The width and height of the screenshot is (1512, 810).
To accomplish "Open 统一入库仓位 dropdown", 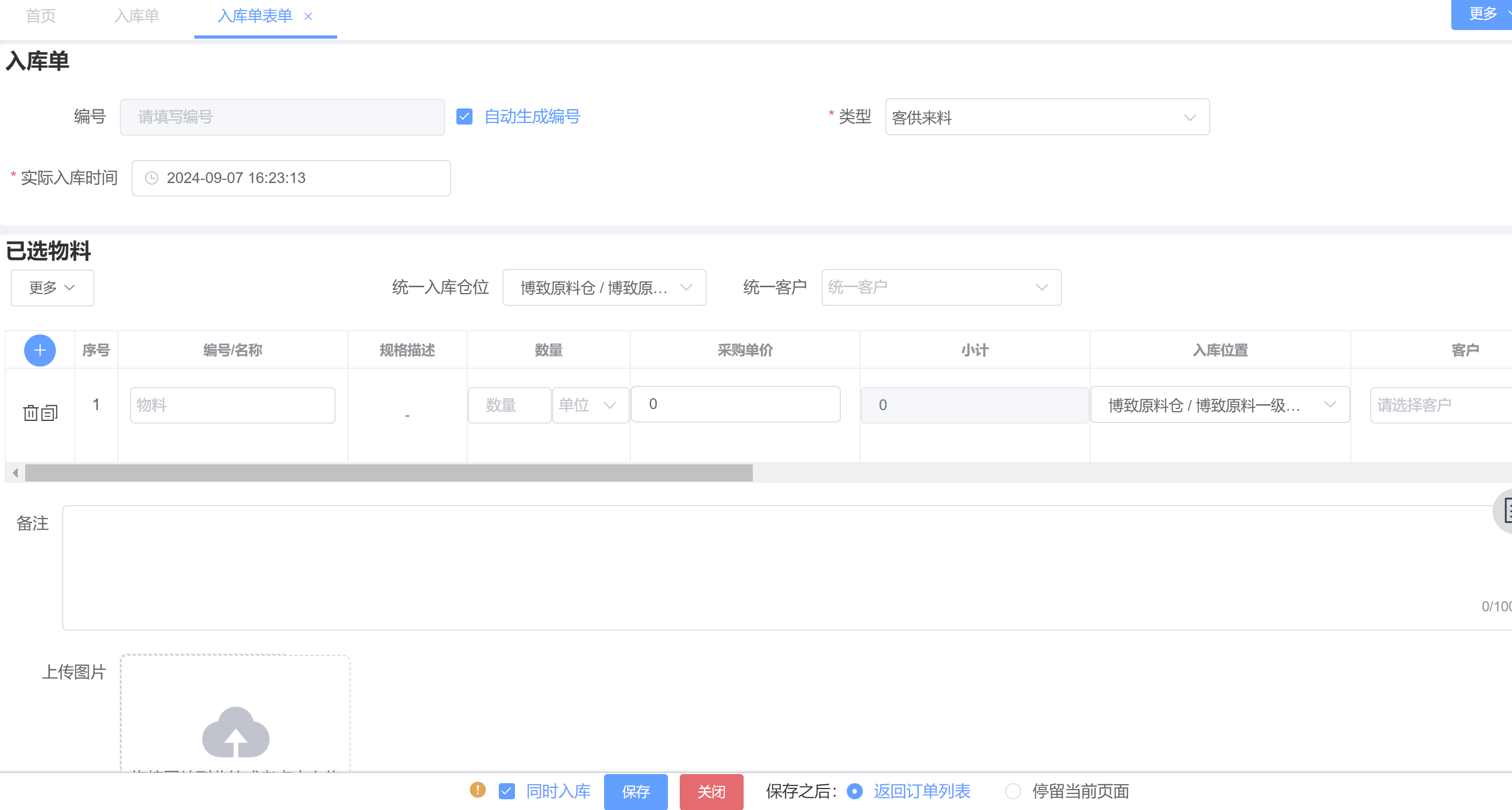I will point(604,287).
